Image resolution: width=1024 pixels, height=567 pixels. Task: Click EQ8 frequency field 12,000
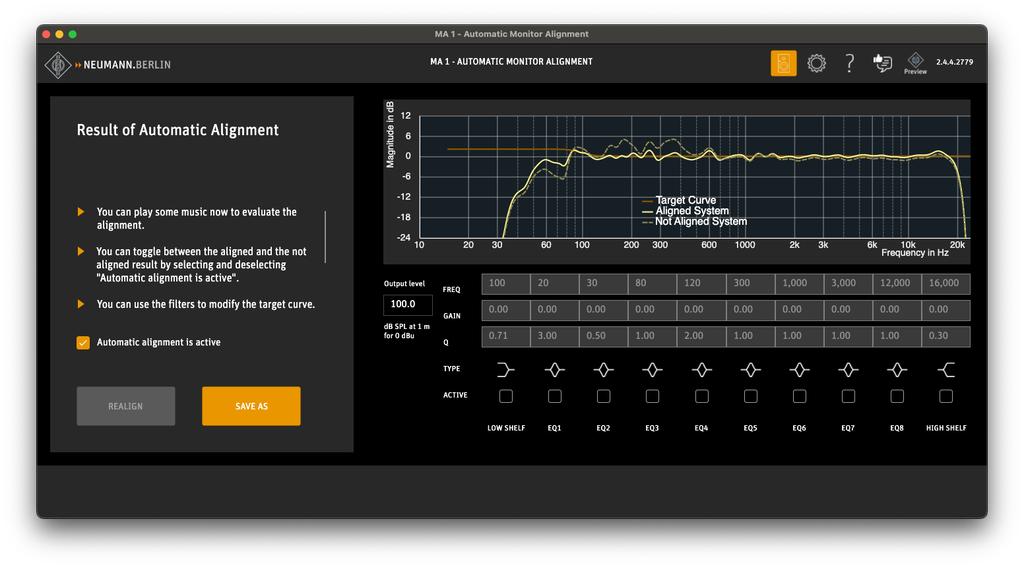click(x=897, y=284)
